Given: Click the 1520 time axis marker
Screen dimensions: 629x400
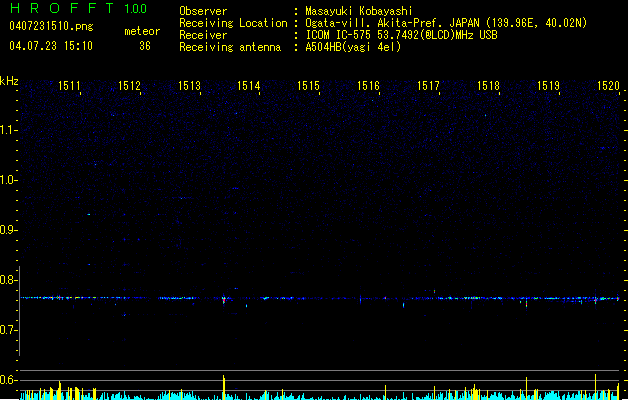Looking at the screenshot, I should point(608,86).
